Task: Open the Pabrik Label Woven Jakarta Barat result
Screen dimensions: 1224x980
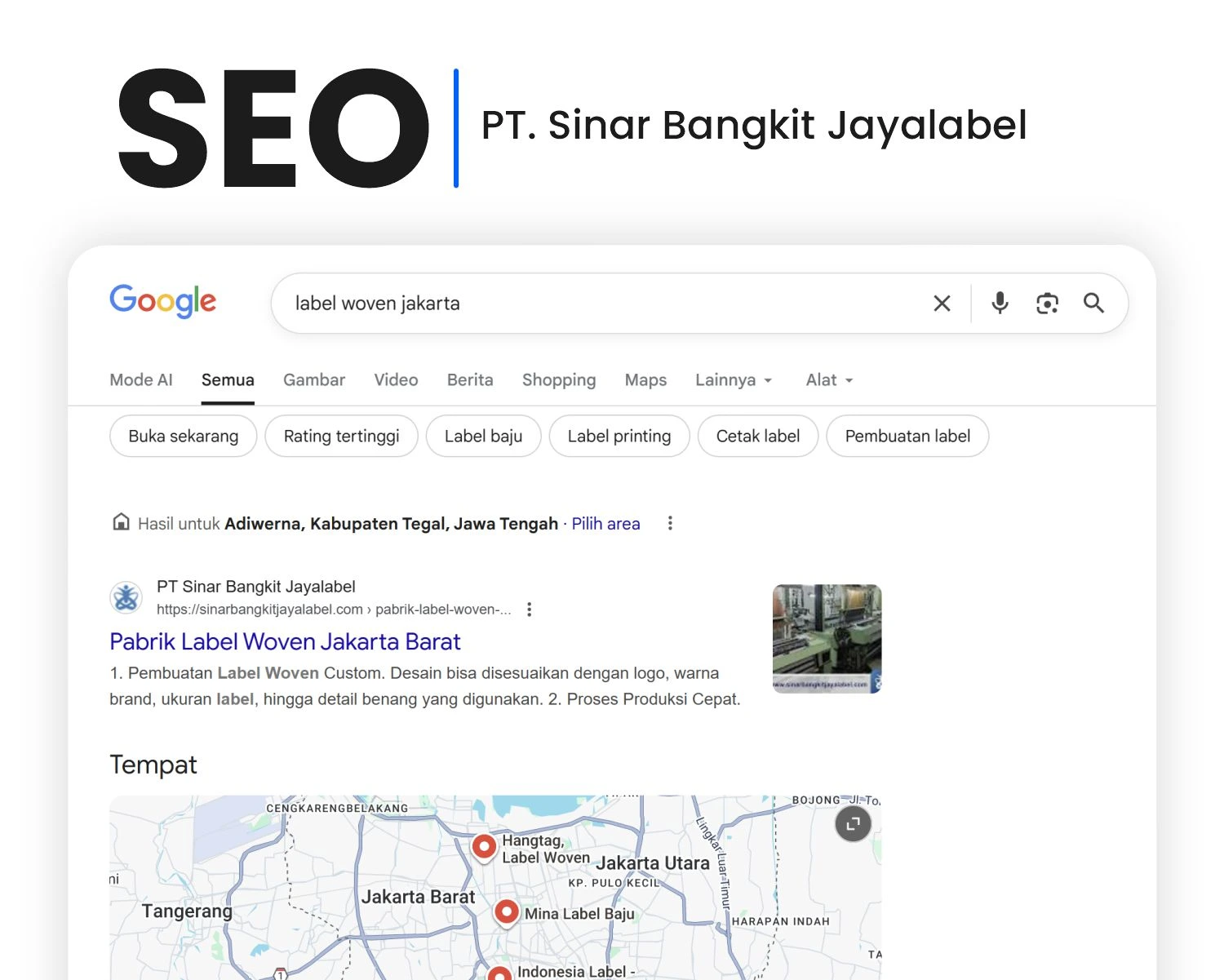Action: pos(285,642)
